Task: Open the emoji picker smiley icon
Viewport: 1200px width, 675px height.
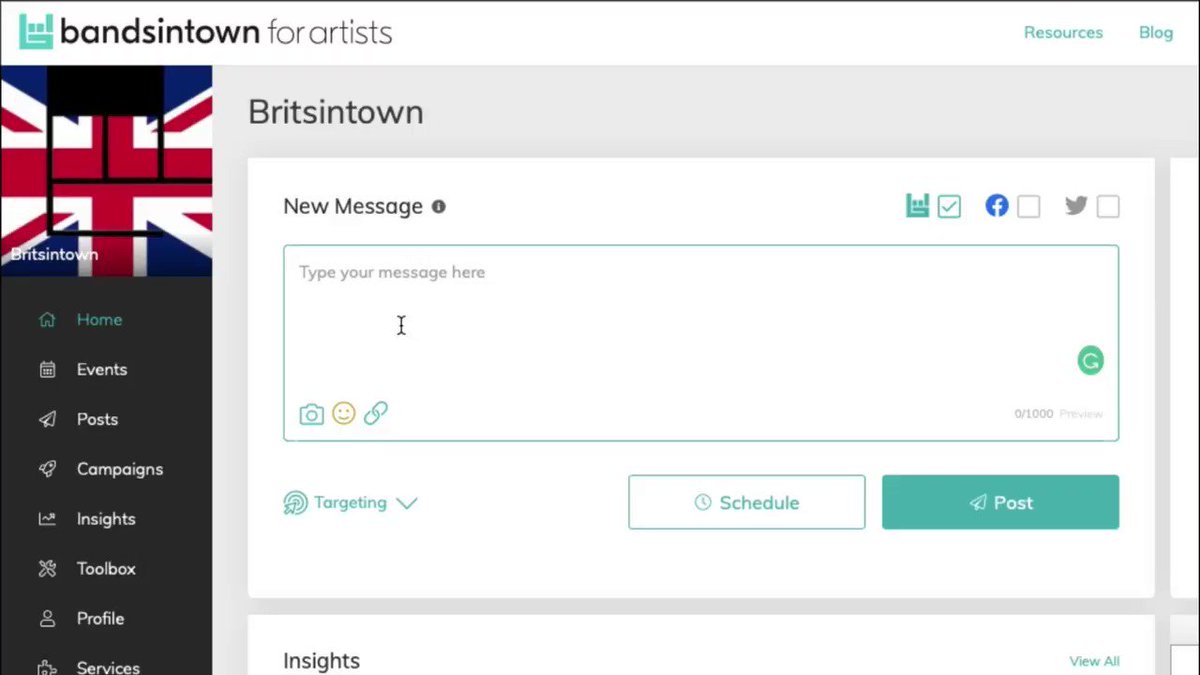Action: (344, 413)
